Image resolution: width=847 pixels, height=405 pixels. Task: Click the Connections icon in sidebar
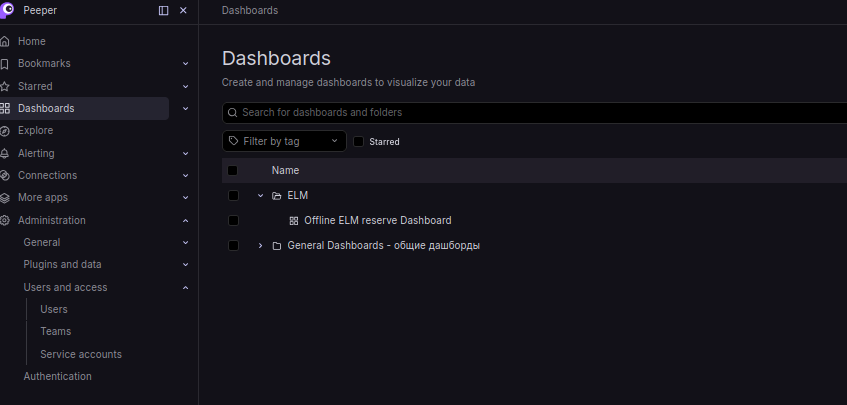[5, 176]
